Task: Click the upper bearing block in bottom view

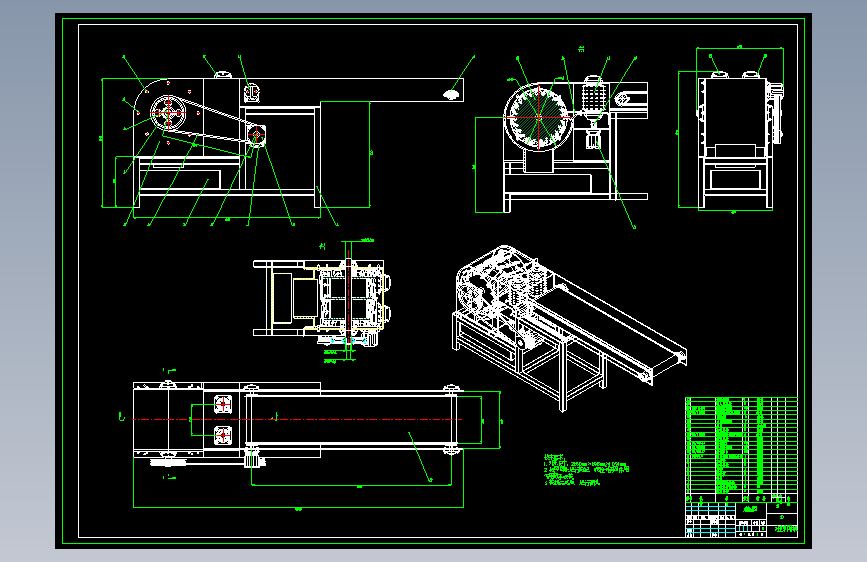Action: [223, 404]
